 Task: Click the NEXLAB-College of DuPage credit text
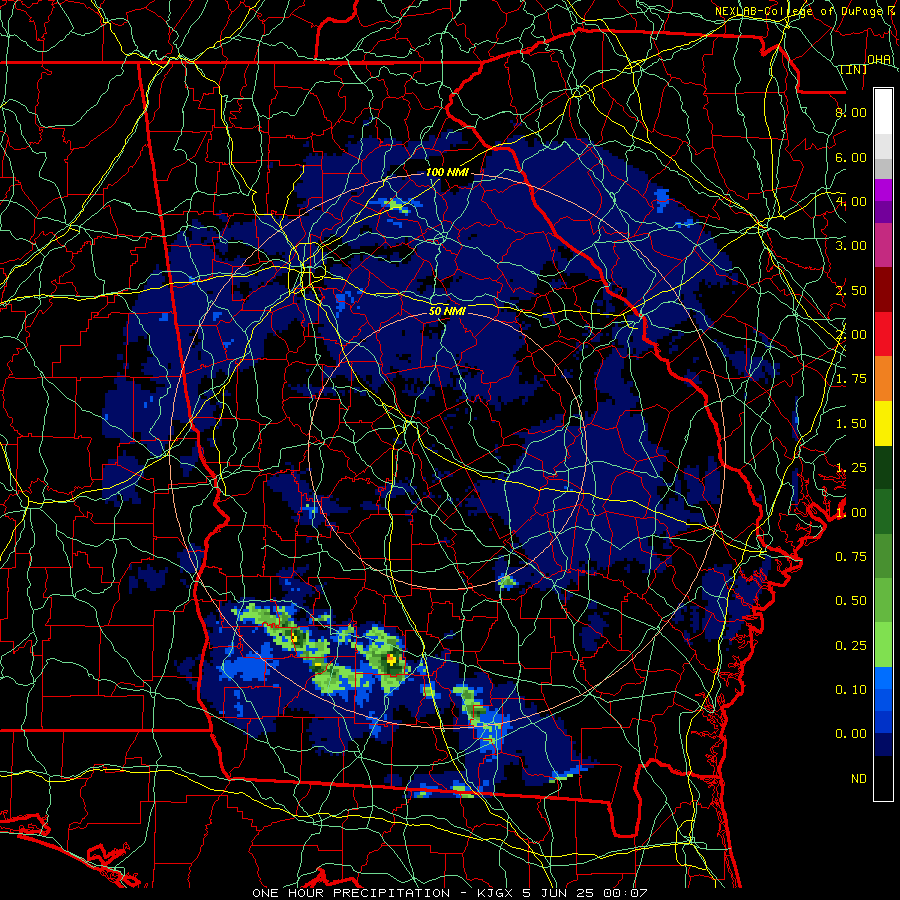tap(801, 11)
